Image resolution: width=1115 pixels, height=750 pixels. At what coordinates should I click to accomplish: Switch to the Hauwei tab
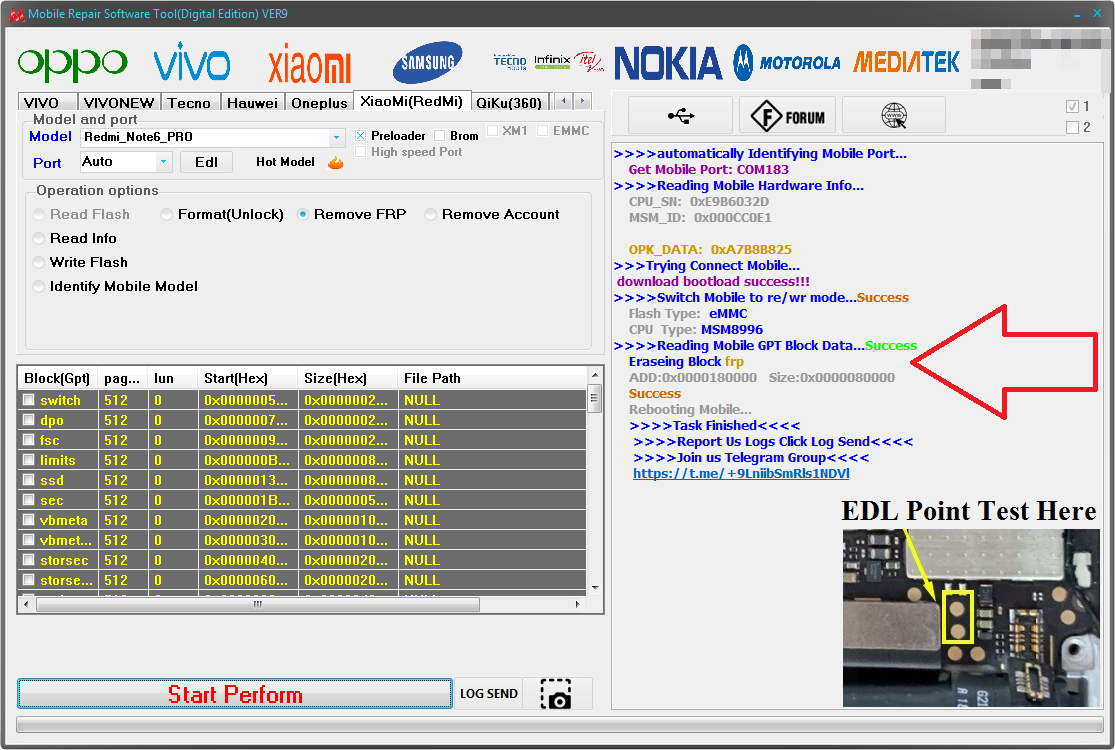pyautogui.click(x=252, y=103)
